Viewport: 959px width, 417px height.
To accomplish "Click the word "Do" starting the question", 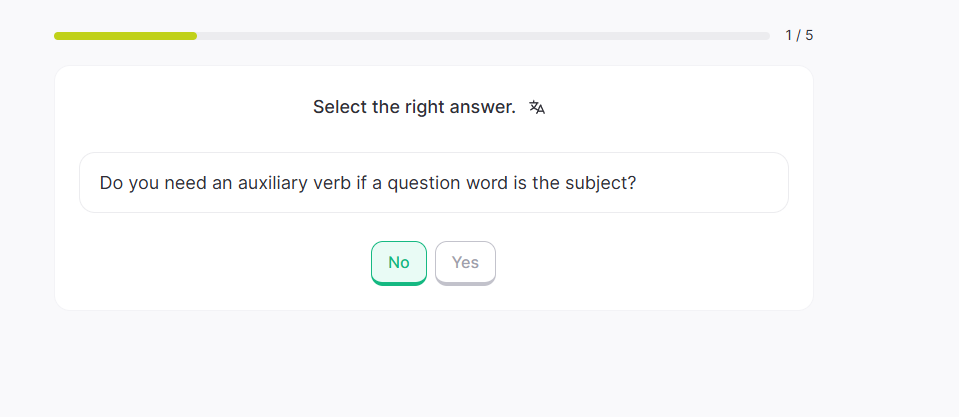I will click(x=111, y=183).
